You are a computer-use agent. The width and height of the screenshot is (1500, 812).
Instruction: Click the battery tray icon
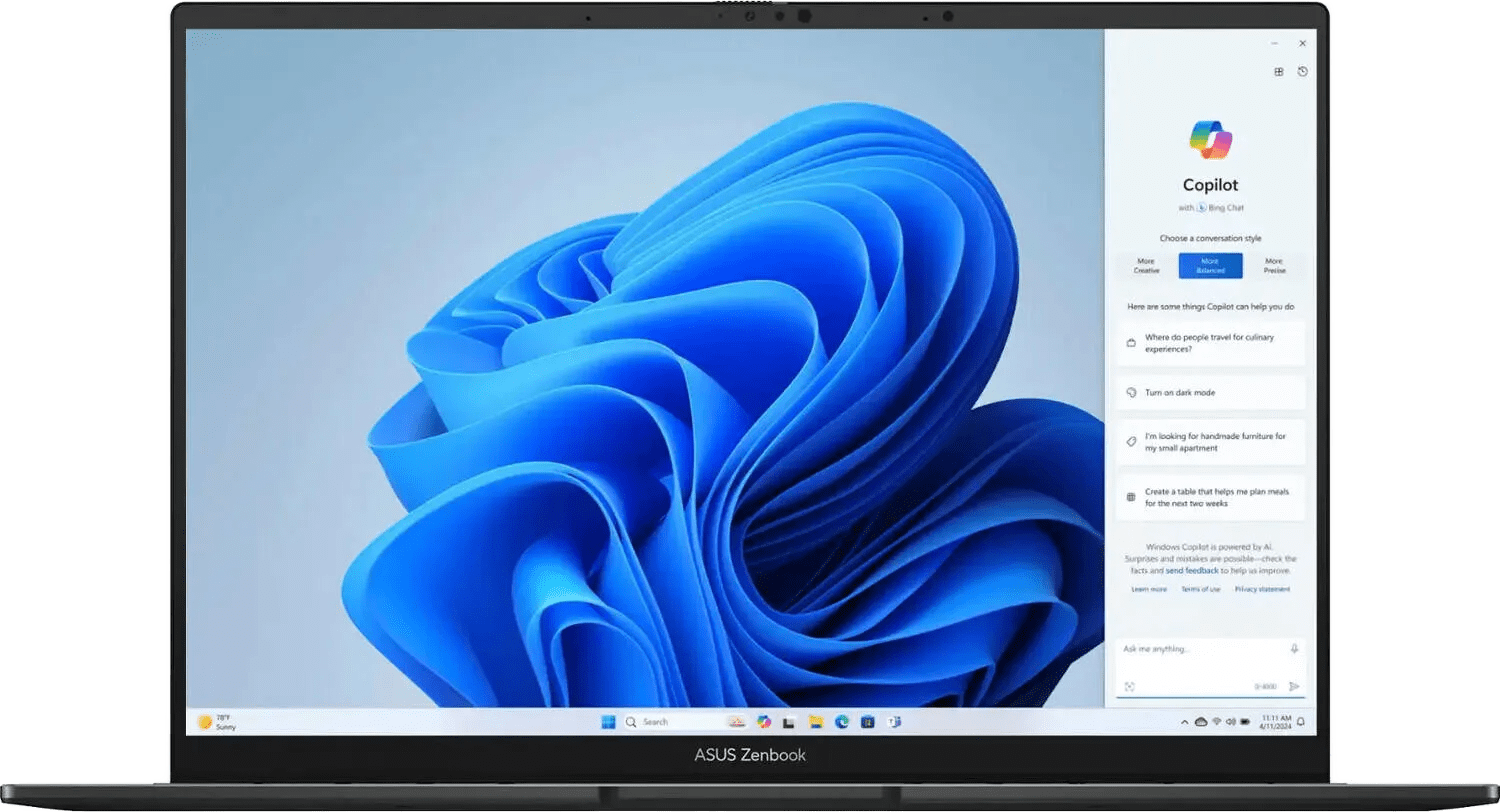(1245, 722)
